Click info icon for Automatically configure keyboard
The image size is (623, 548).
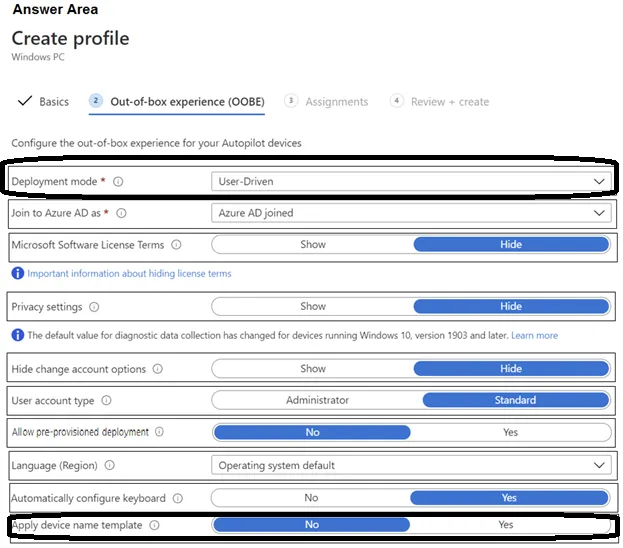[178, 498]
